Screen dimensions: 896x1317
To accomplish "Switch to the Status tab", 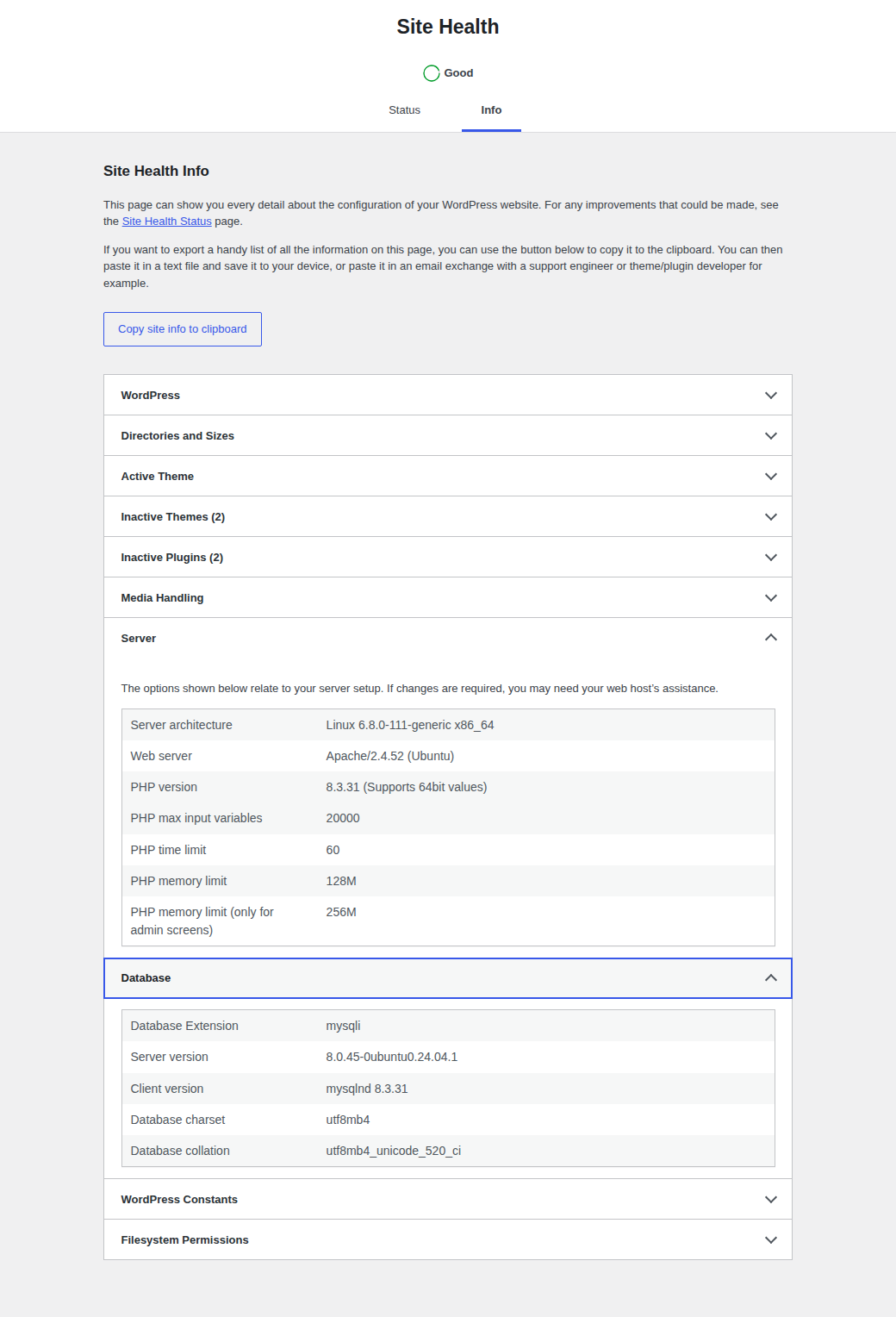I will coord(404,110).
